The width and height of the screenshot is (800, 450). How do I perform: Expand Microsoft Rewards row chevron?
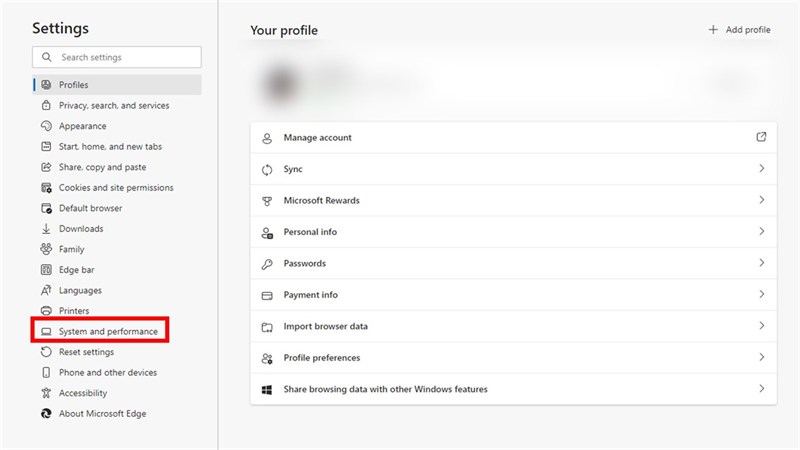pyautogui.click(x=762, y=200)
